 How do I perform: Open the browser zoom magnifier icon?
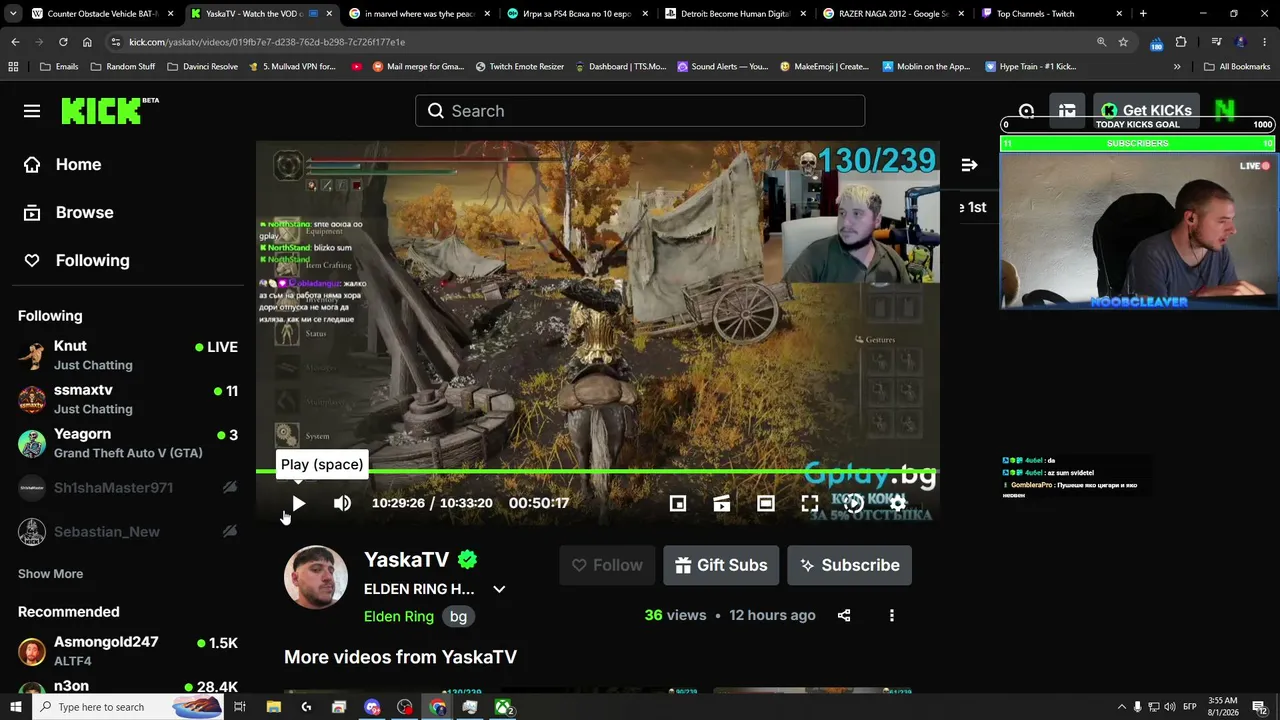(1101, 42)
